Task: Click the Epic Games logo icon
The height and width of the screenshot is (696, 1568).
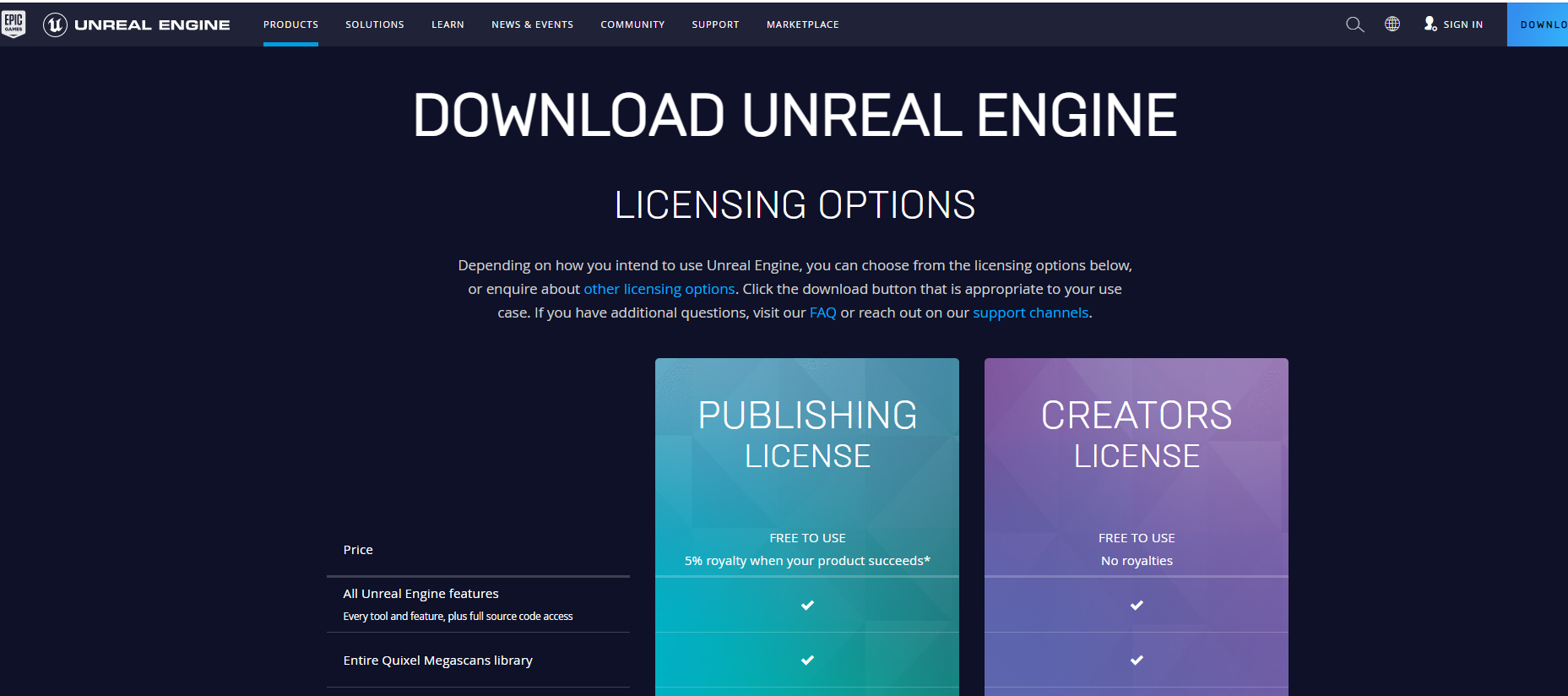Action: [x=14, y=24]
